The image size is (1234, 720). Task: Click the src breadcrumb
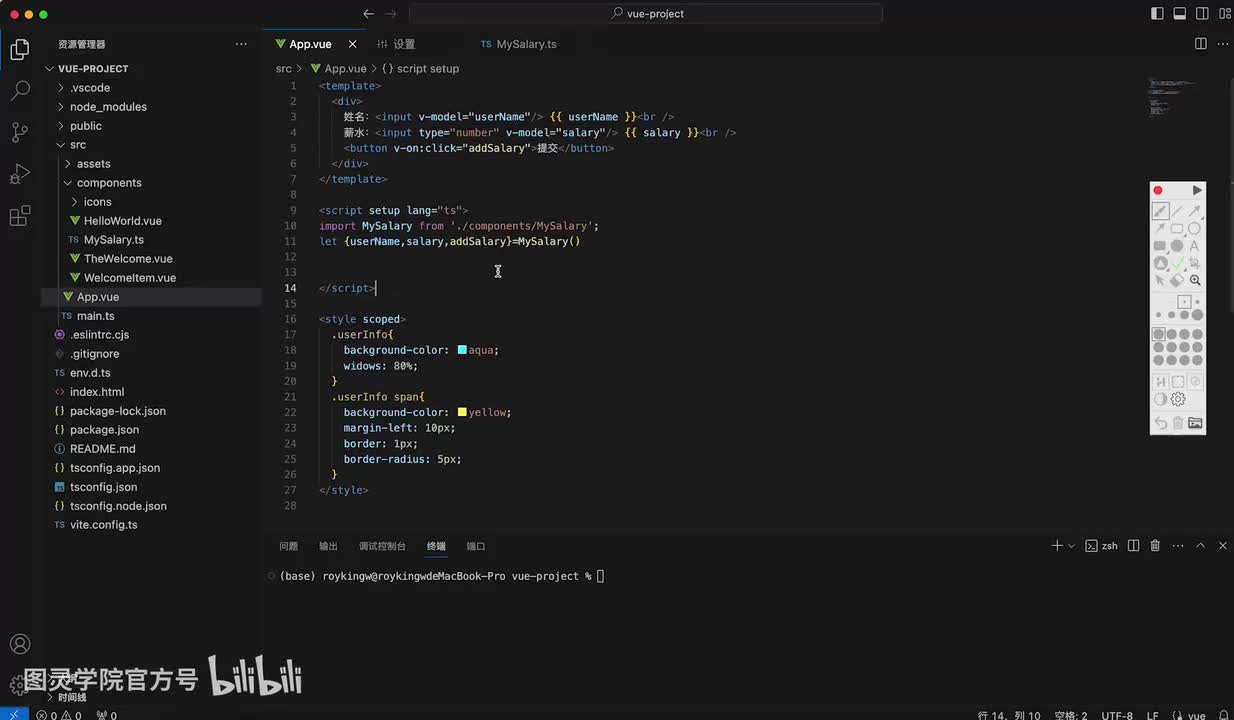tap(284, 69)
